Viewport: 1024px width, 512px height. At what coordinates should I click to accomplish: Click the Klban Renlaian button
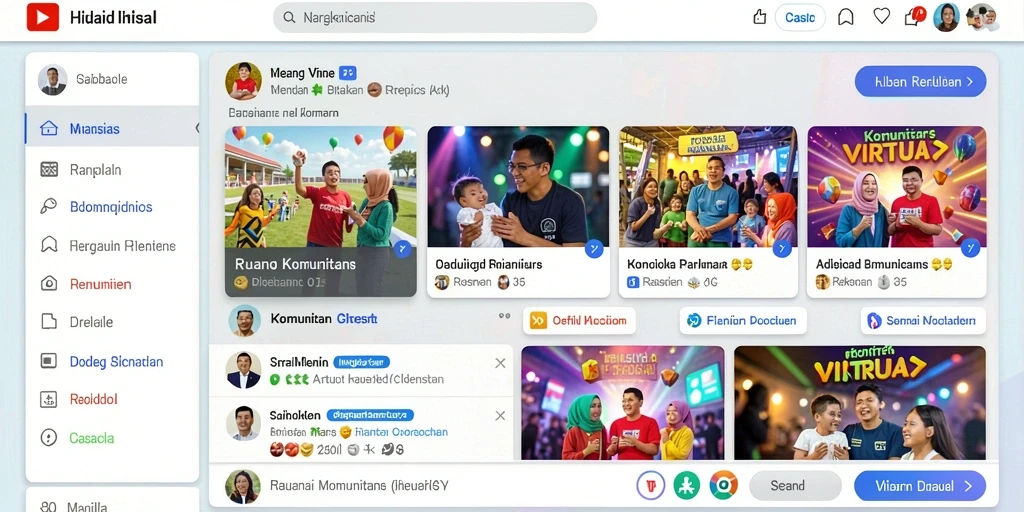coord(920,82)
